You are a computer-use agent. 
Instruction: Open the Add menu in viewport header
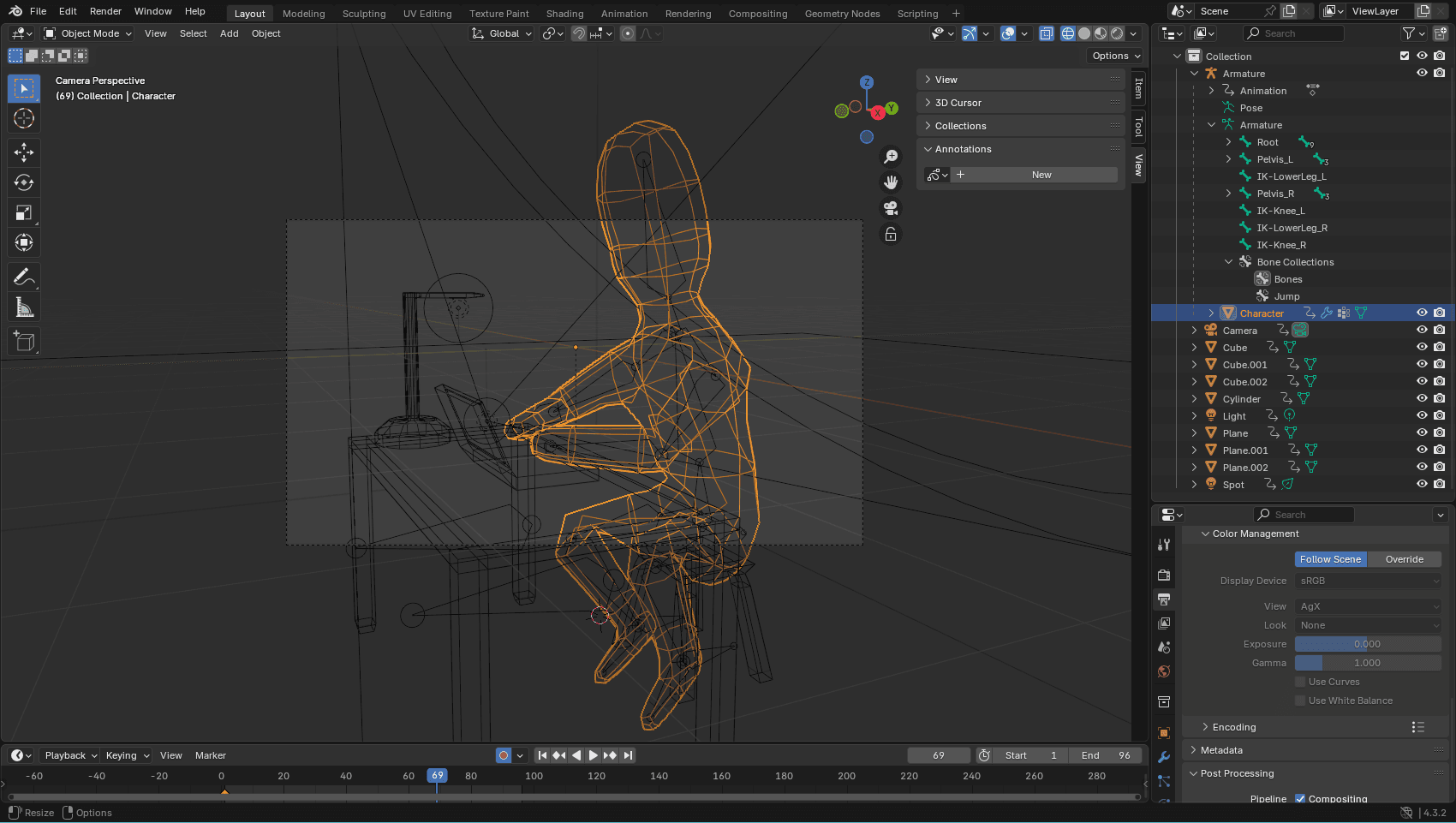click(229, 33)
